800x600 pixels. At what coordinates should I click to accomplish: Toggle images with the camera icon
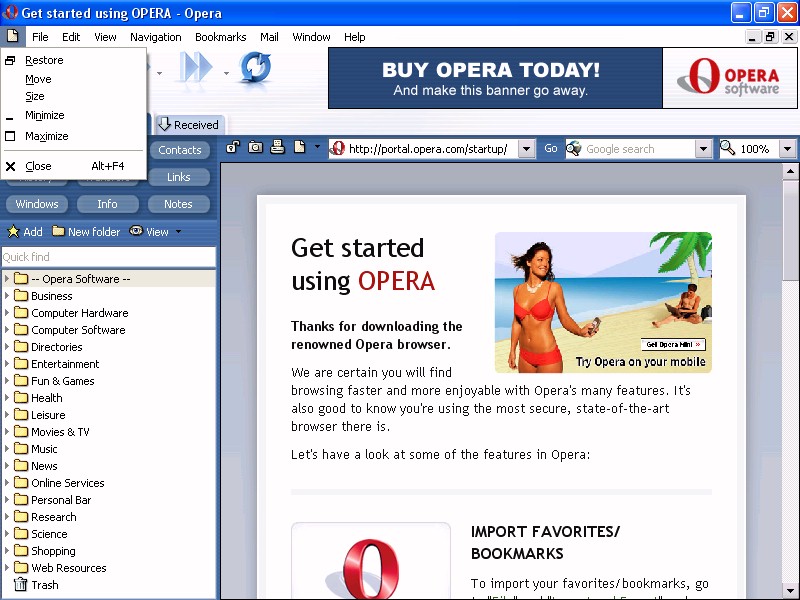click(255, 147)
